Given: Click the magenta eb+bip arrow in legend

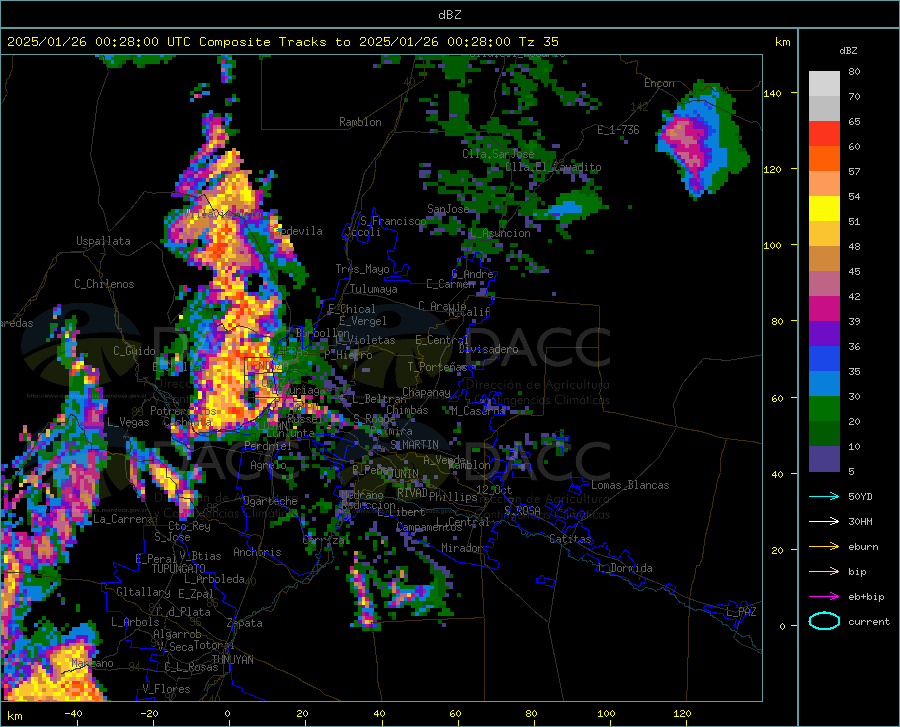Looking at the screenshot, I should click(824, 597).
